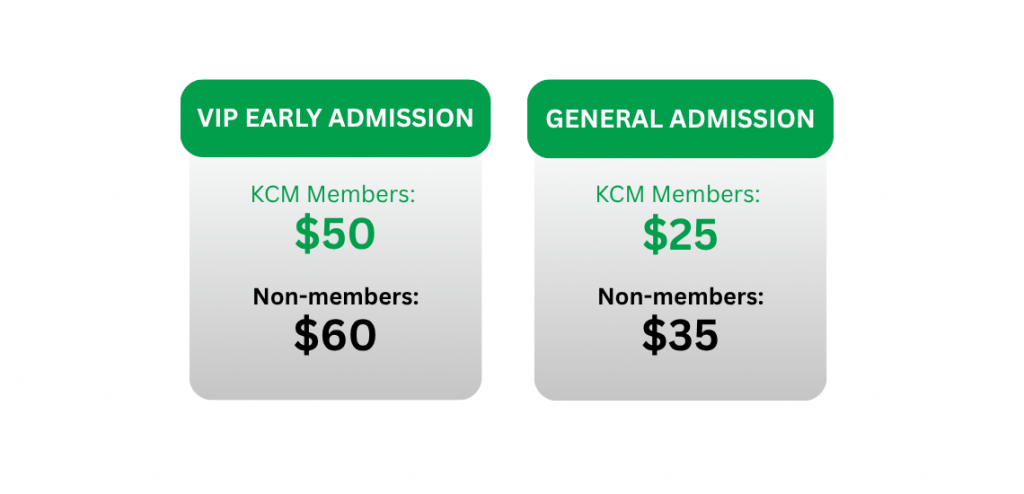The height and width of the screenshot is (494, 1024).
Task: Click the $25 general member price
Action: coord(680,232)
